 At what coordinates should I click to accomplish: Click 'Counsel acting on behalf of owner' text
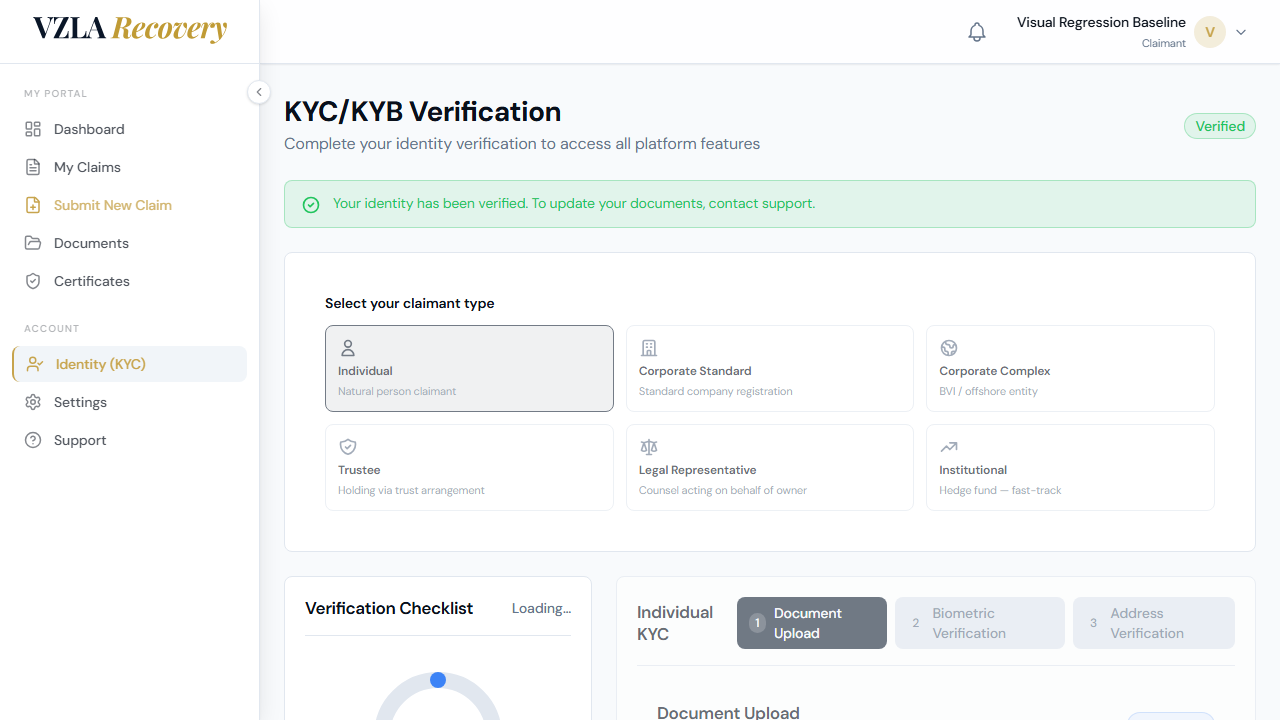723,490
